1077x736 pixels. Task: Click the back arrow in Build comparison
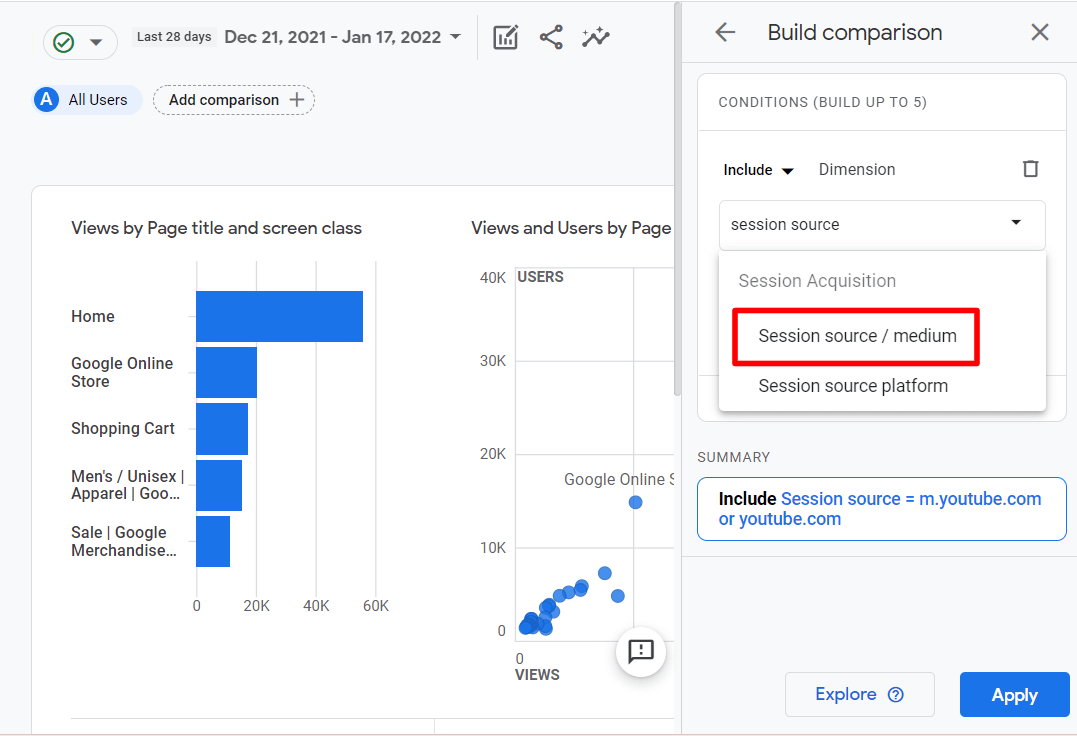click(x=725, y=32)
